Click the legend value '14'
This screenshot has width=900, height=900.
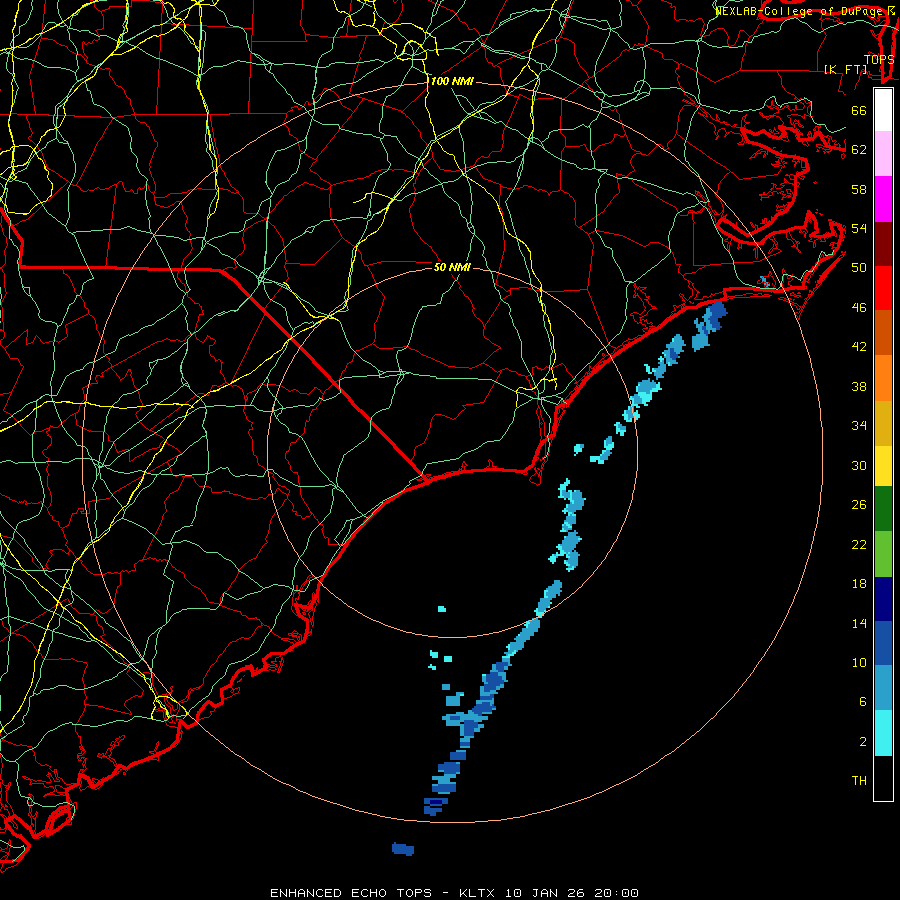click(859, 623)
